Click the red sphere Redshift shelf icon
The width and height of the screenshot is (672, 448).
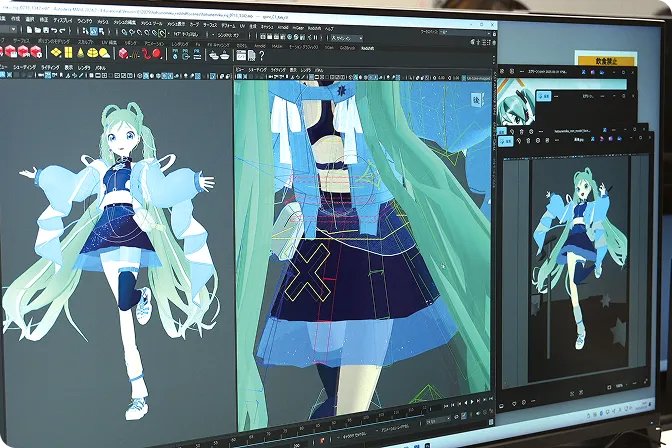coord(156,54)
